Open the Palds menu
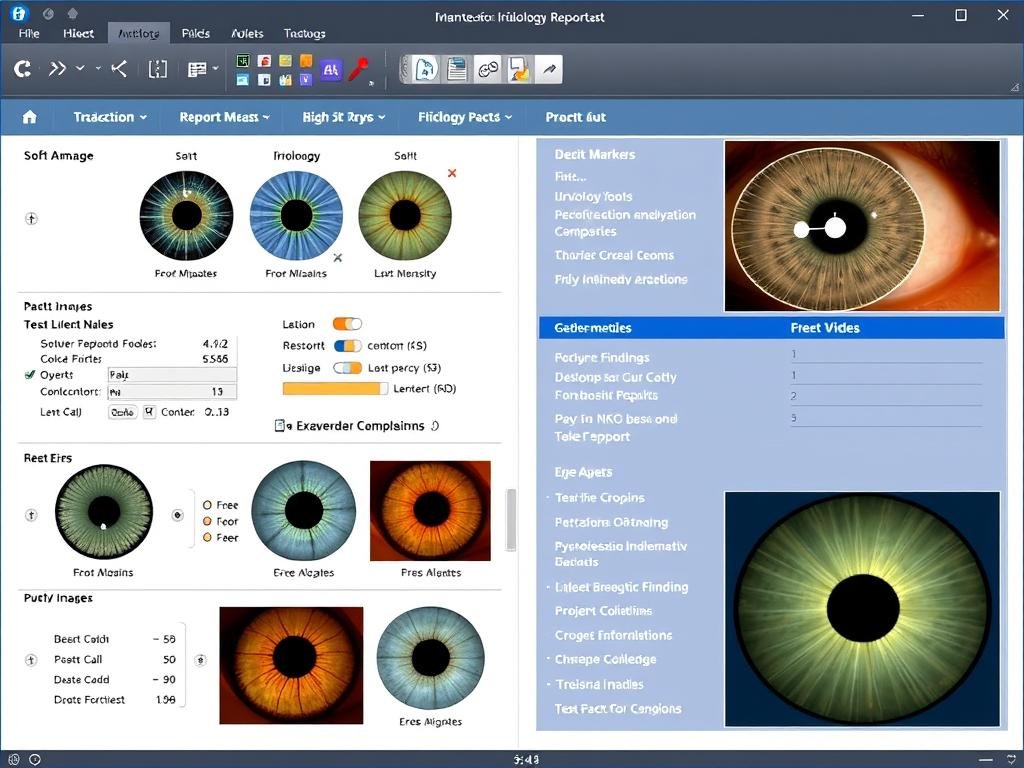 [195, 33]
